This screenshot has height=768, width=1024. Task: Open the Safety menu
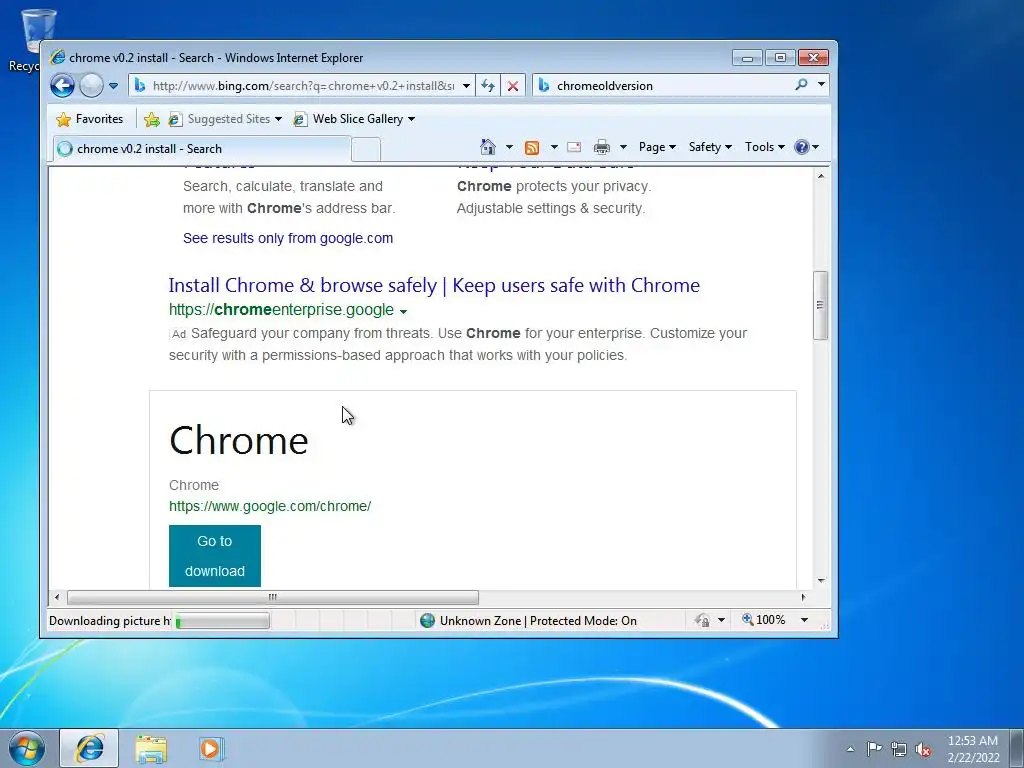710,147
